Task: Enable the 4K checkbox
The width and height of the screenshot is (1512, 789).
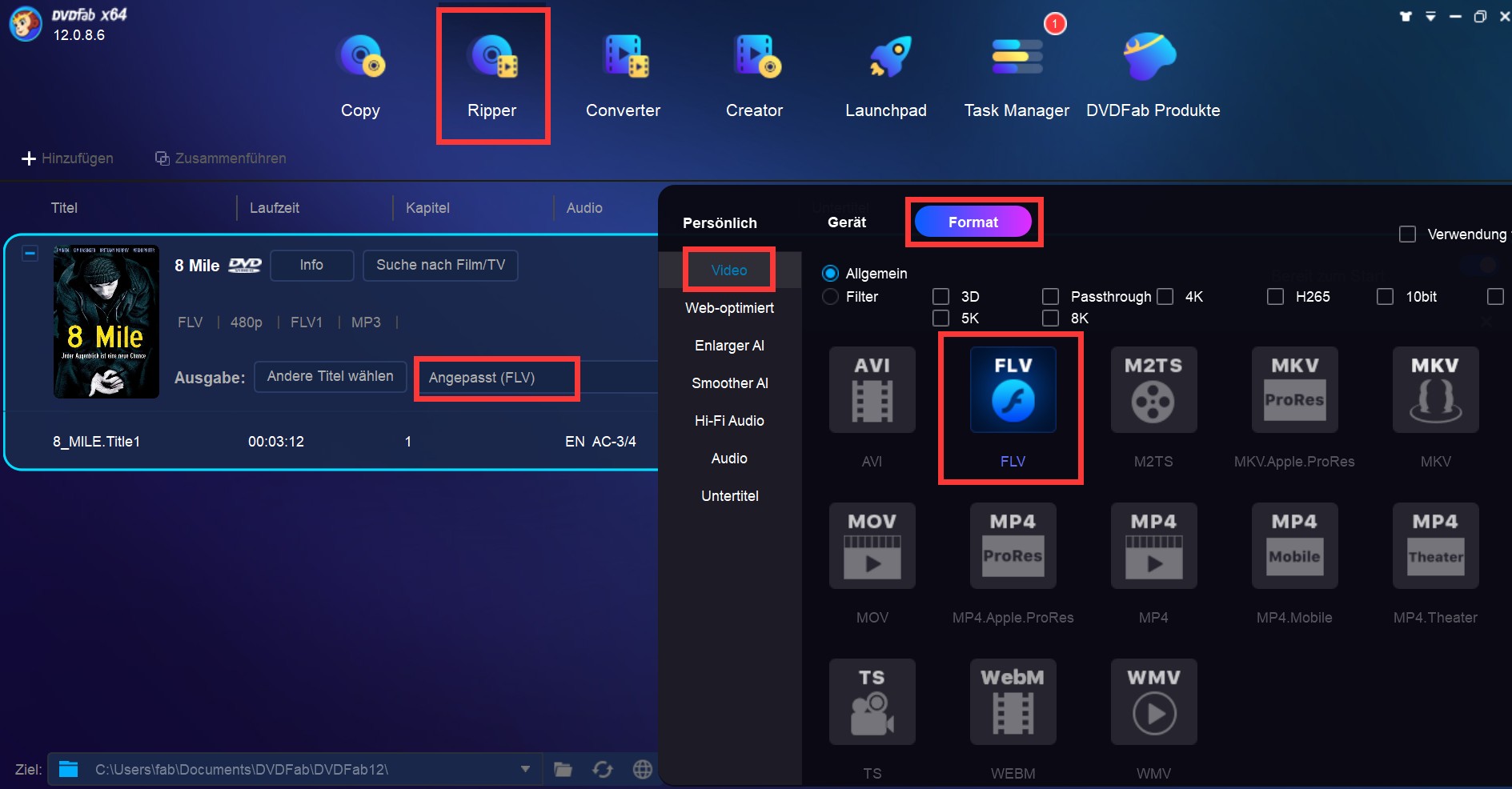Action: [1165, 297]
